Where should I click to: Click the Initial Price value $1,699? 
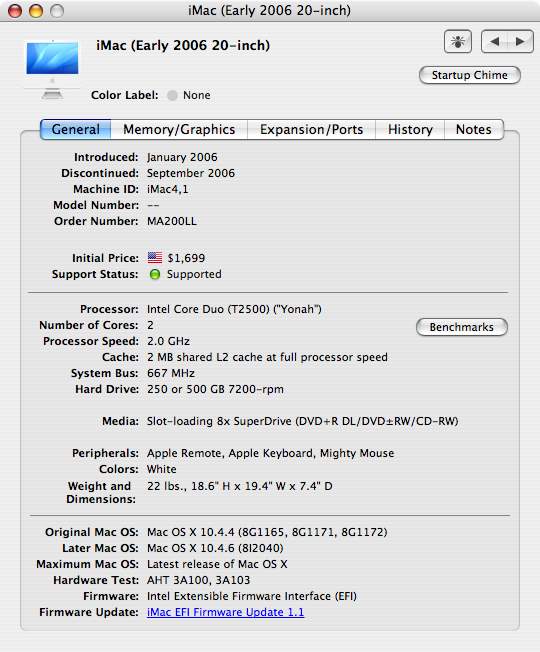[x=186, y=258]
